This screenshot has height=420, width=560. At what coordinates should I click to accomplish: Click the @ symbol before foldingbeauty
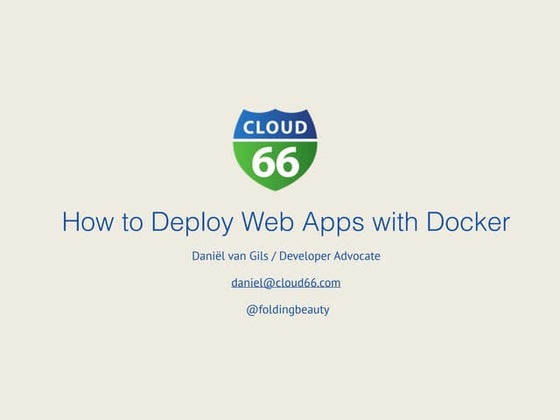click(251, 310)
